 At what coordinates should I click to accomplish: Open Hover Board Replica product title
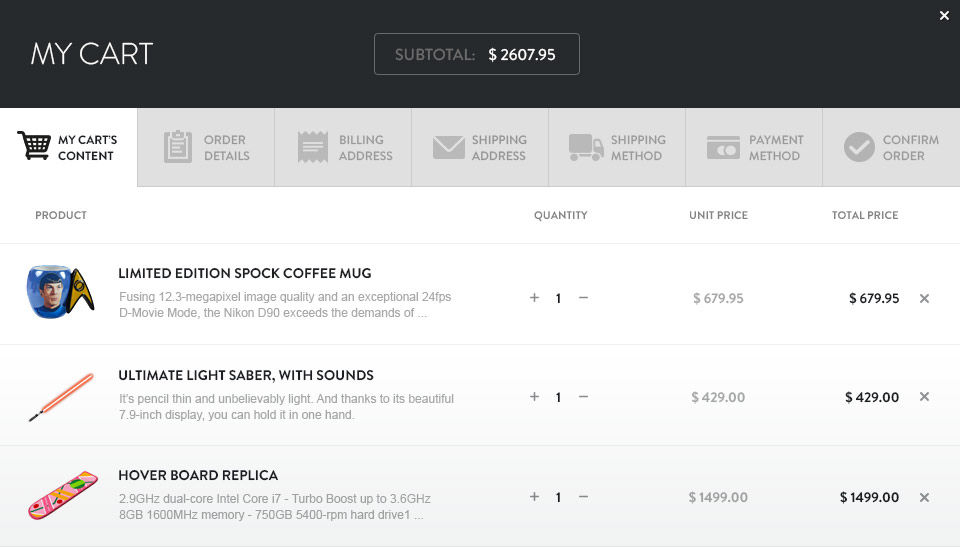click(x=198, y=475)
